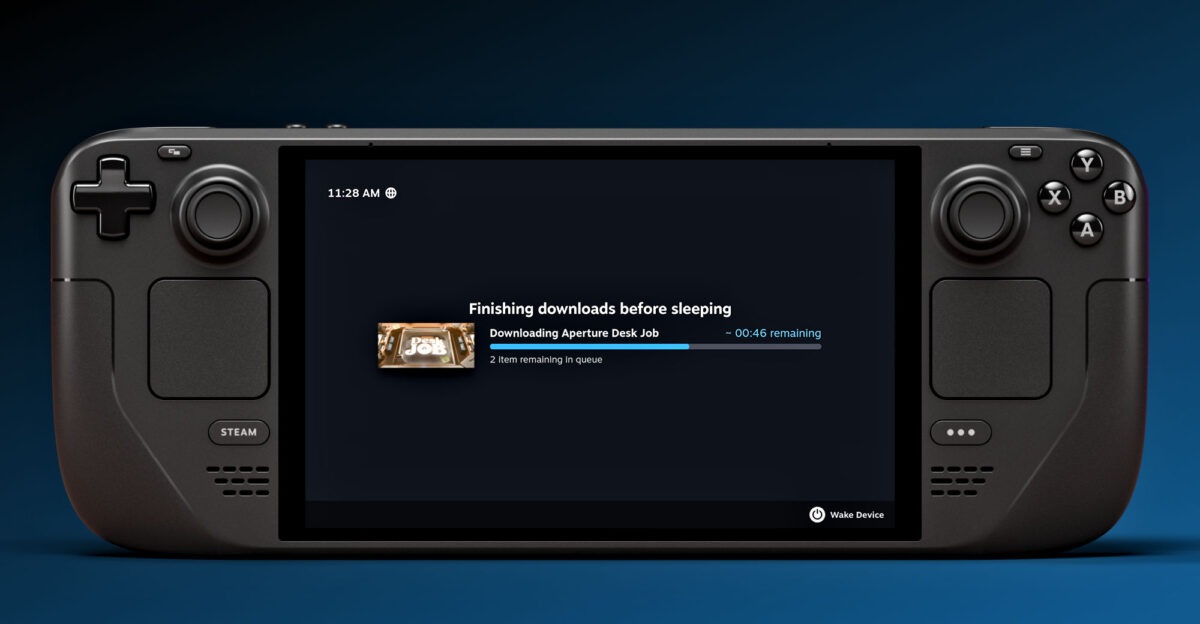Click the center of the D-pad
This screenshot has height=624, width=1200.
point(113,197)
